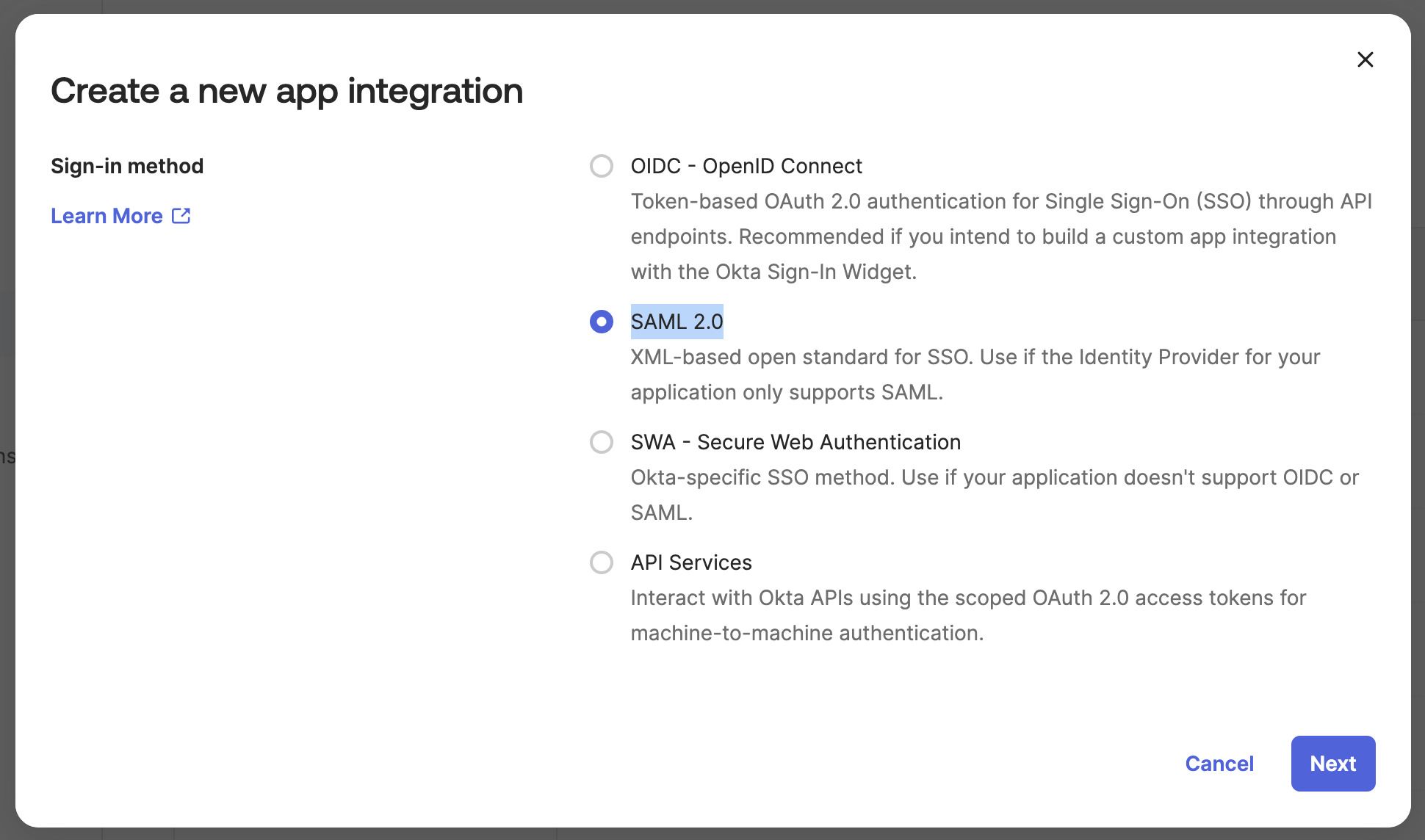This screenshot has height=840, width=1425.
Task: Click the Token-based OAuth 2.0 description text
Action: click(x=1002, y=236)
